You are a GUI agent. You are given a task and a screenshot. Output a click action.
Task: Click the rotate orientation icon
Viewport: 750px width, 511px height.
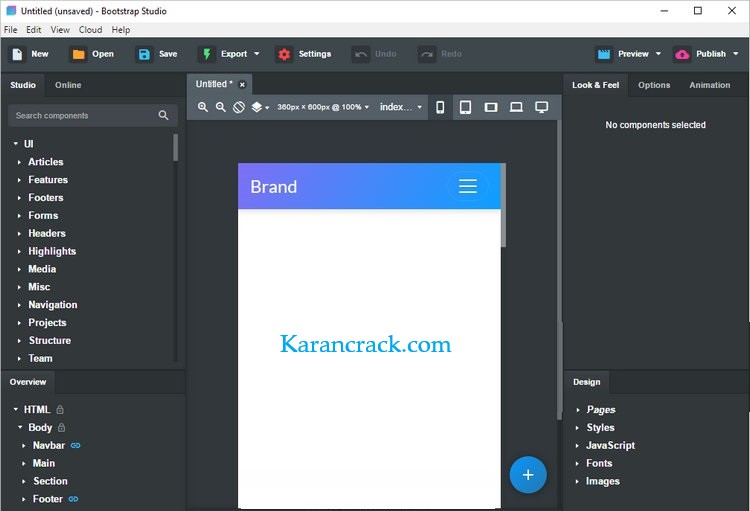click(239, 107)
